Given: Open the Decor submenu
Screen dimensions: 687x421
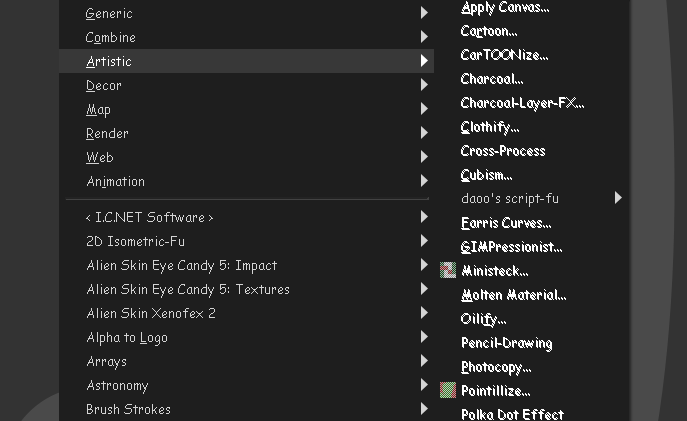Looking at the screenshot, I should (247, 85).
